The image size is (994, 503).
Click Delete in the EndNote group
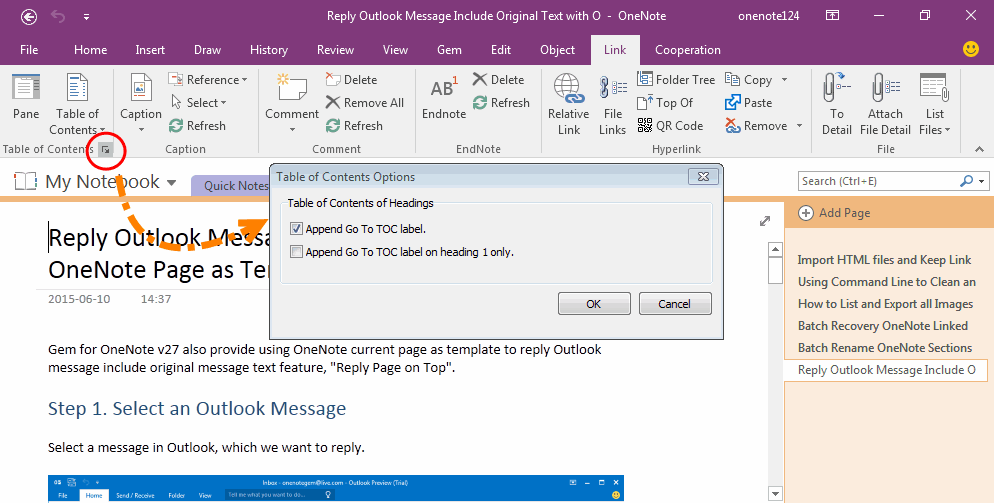(498, 79)
